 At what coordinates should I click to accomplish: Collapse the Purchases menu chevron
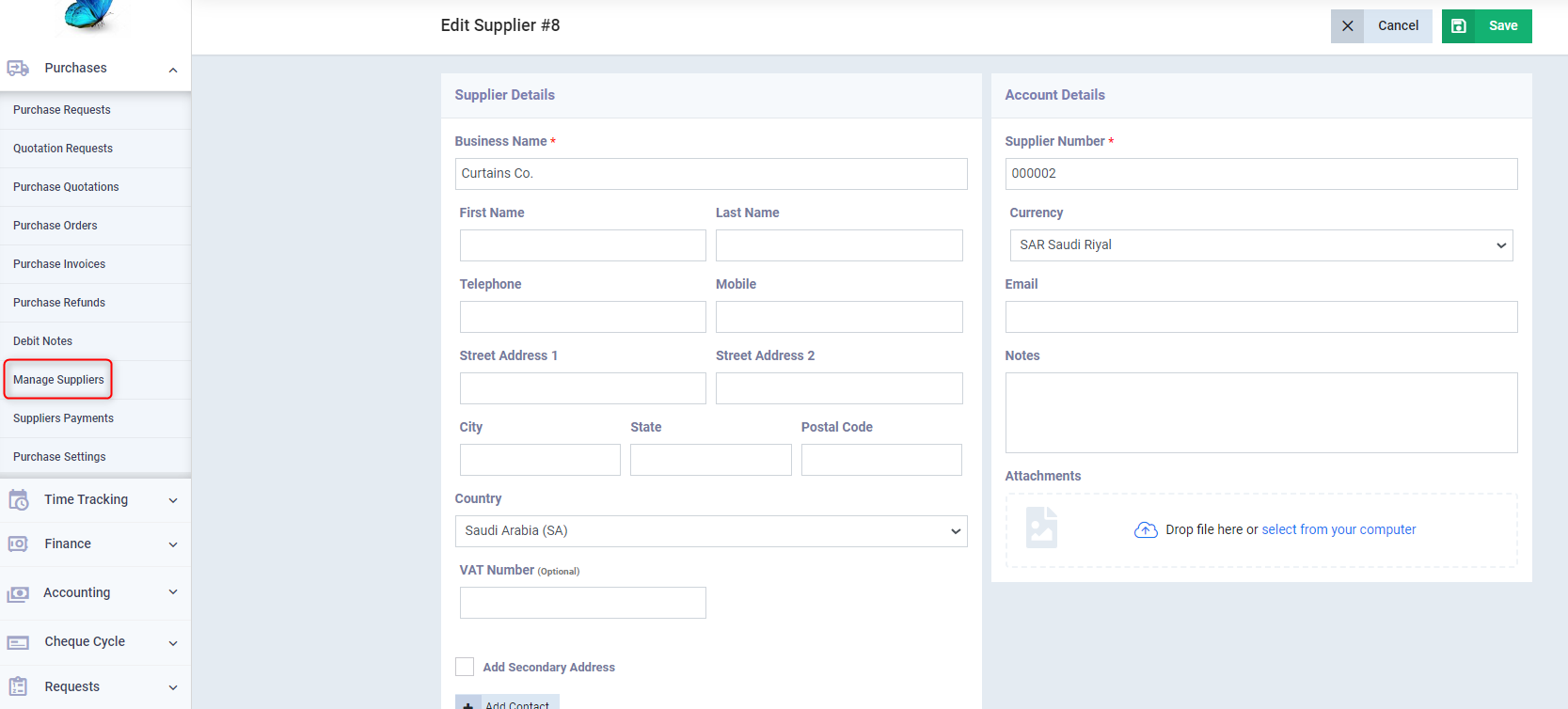pyautogui.click(x=173, y=70)
